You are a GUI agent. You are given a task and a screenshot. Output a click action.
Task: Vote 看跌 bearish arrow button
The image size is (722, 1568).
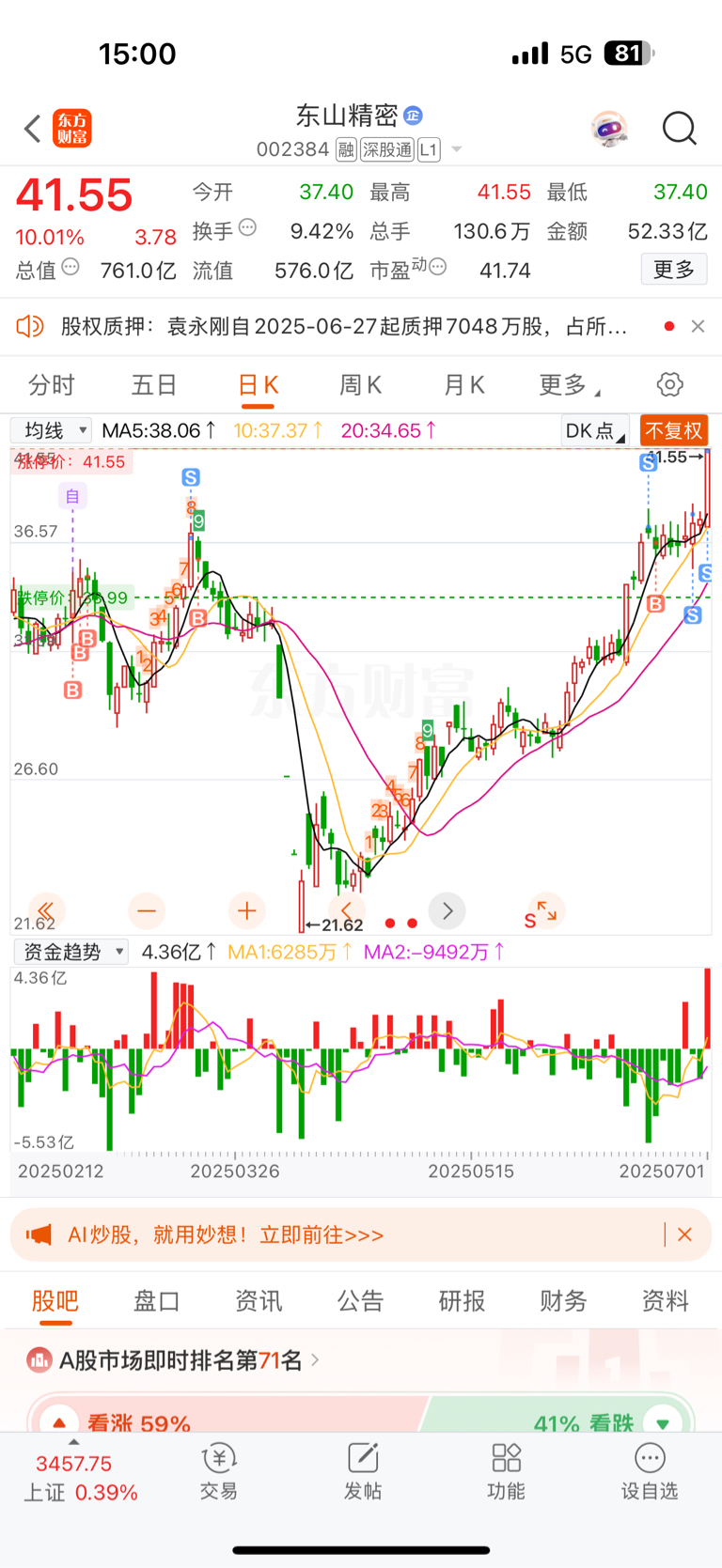(663, 1422)
